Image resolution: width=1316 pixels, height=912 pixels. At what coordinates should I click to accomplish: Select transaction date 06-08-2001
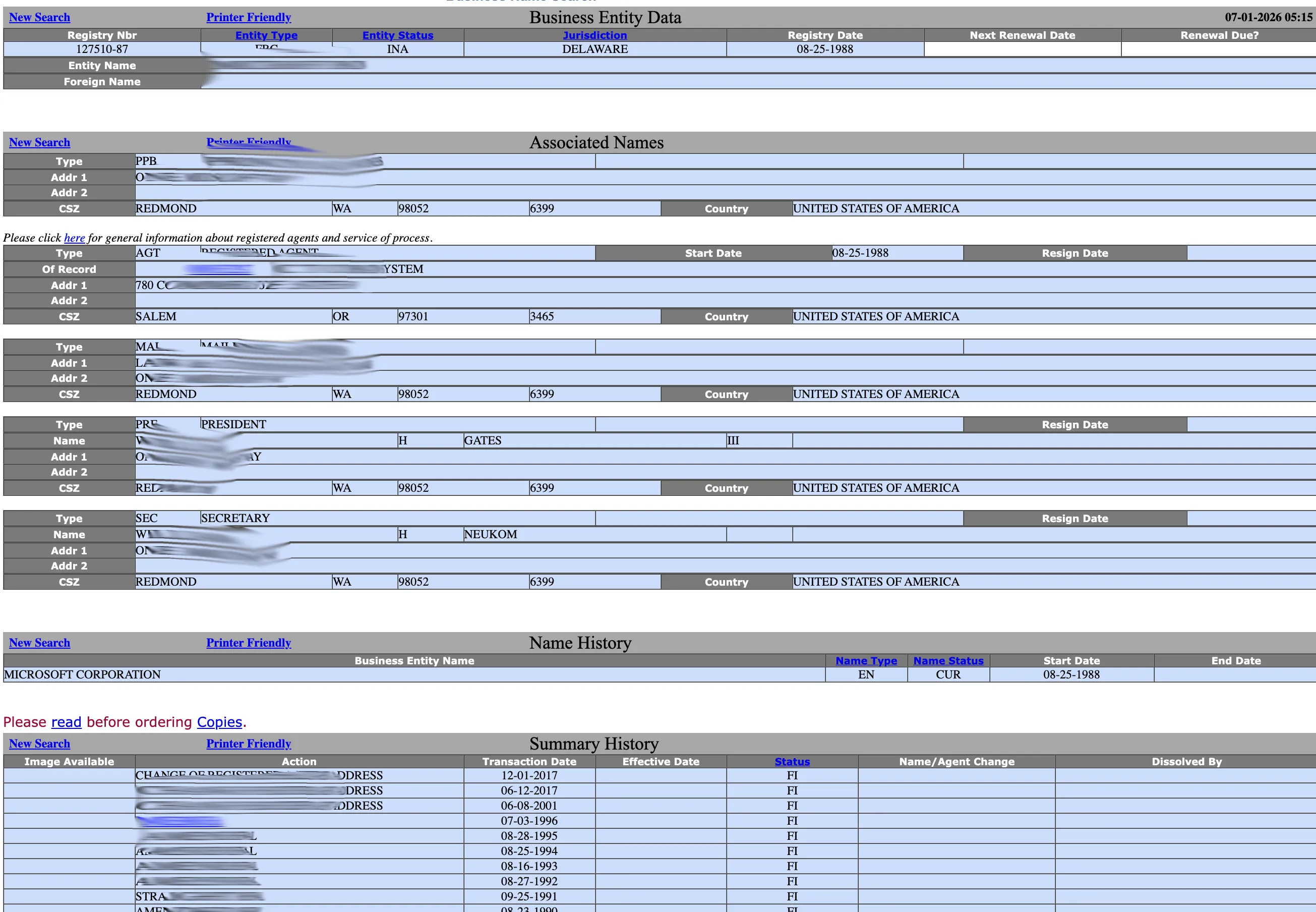point(529,806)
